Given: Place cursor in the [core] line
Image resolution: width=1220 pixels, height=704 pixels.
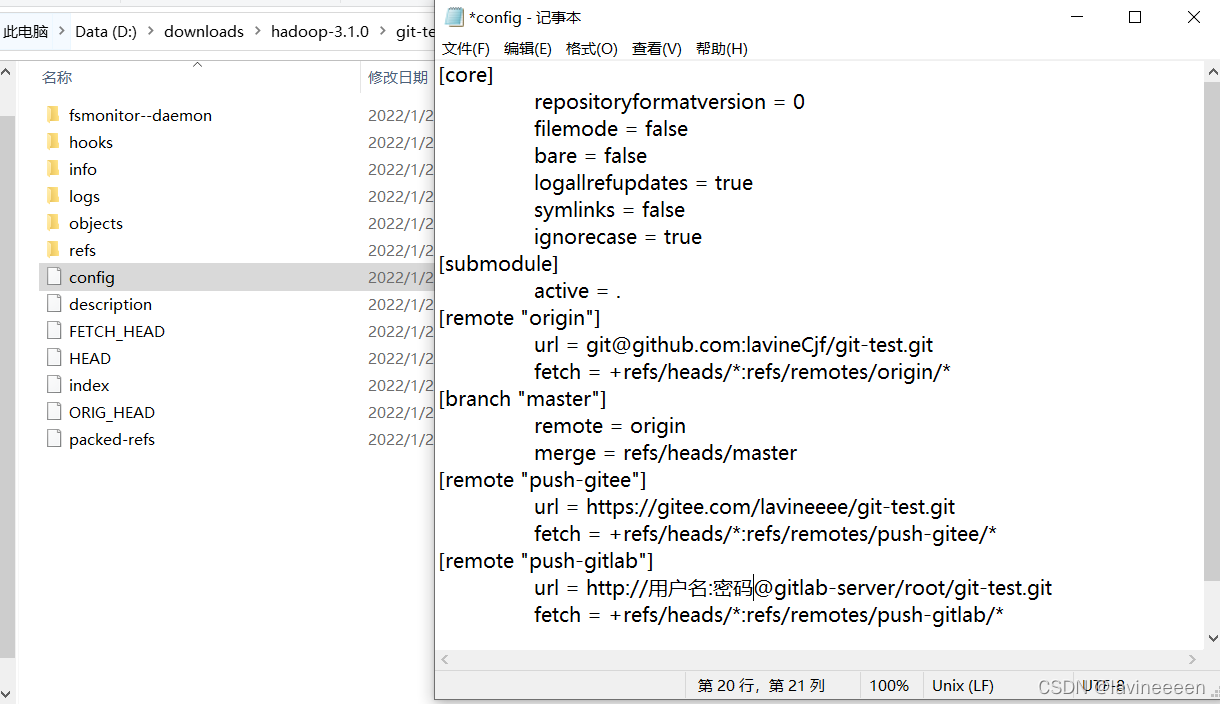Looking at the screenshot, I should (x=466, y=75).
